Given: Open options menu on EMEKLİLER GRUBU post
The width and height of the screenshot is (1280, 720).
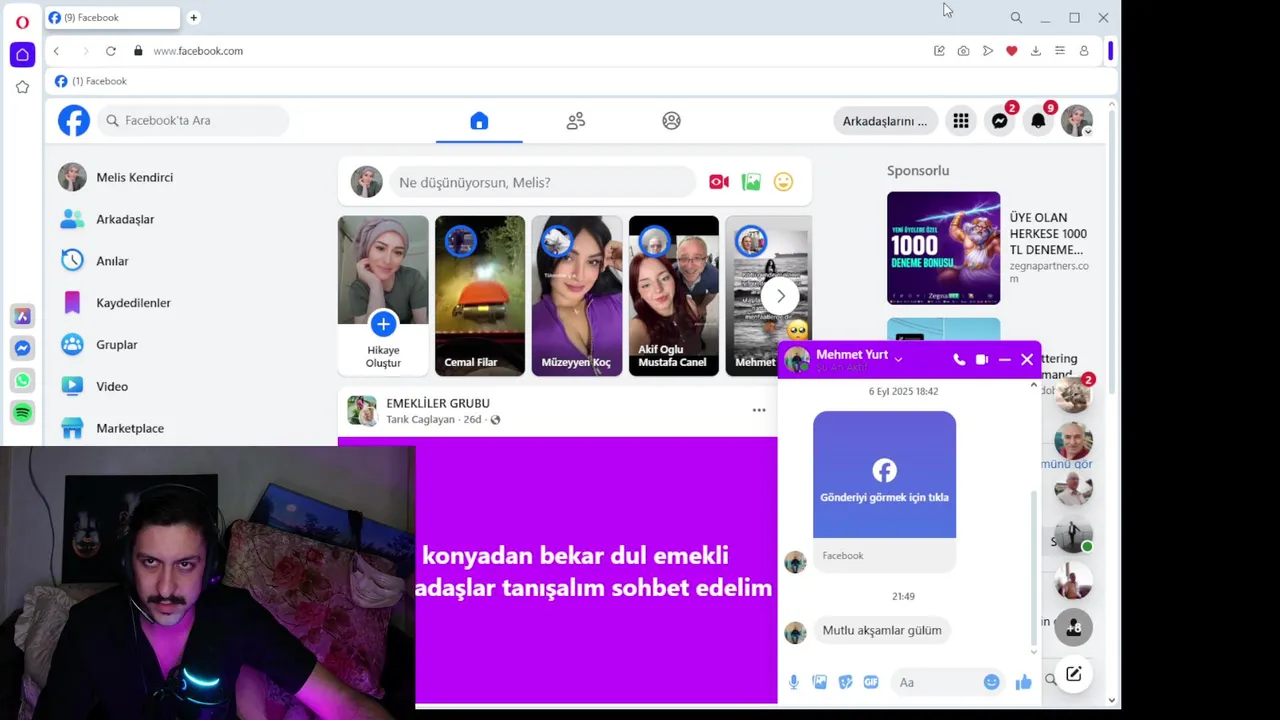Looking at the screenshot, I should coord(759,410).
